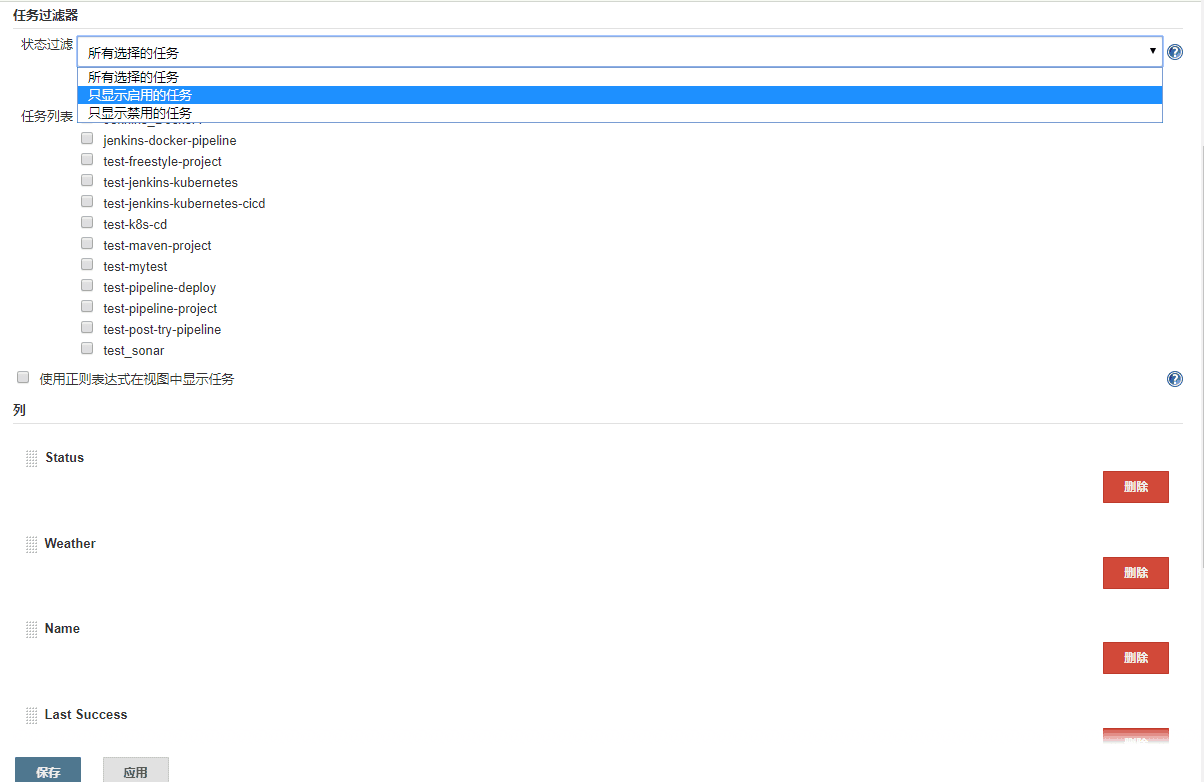Collapse the 状态过滤 dropdown via its arrow
Image resolution: width=1204 pixels, height=782 pixels.
(x=1152, y=51)
